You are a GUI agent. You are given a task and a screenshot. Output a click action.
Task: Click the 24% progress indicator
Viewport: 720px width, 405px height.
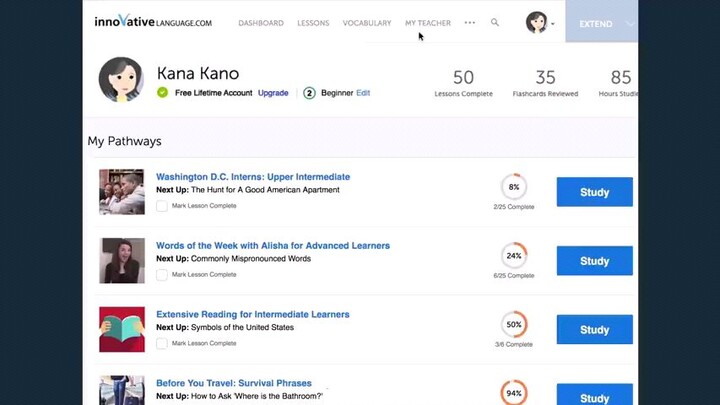(514, 256)
